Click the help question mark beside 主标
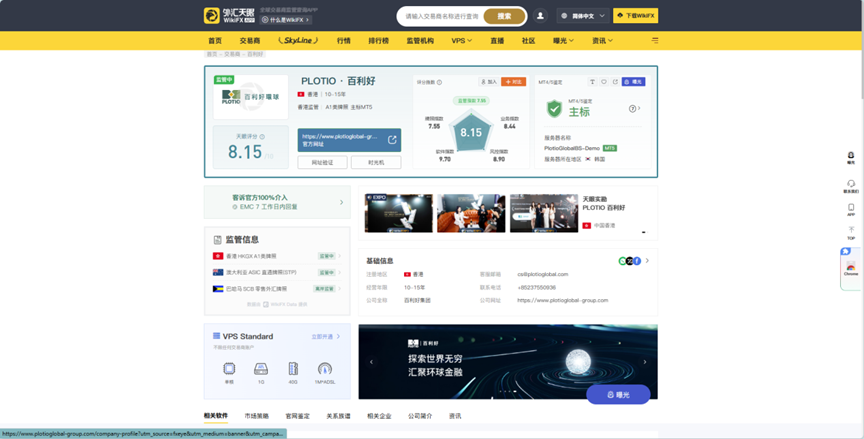864x439 pixels. [x=632, y=109]
